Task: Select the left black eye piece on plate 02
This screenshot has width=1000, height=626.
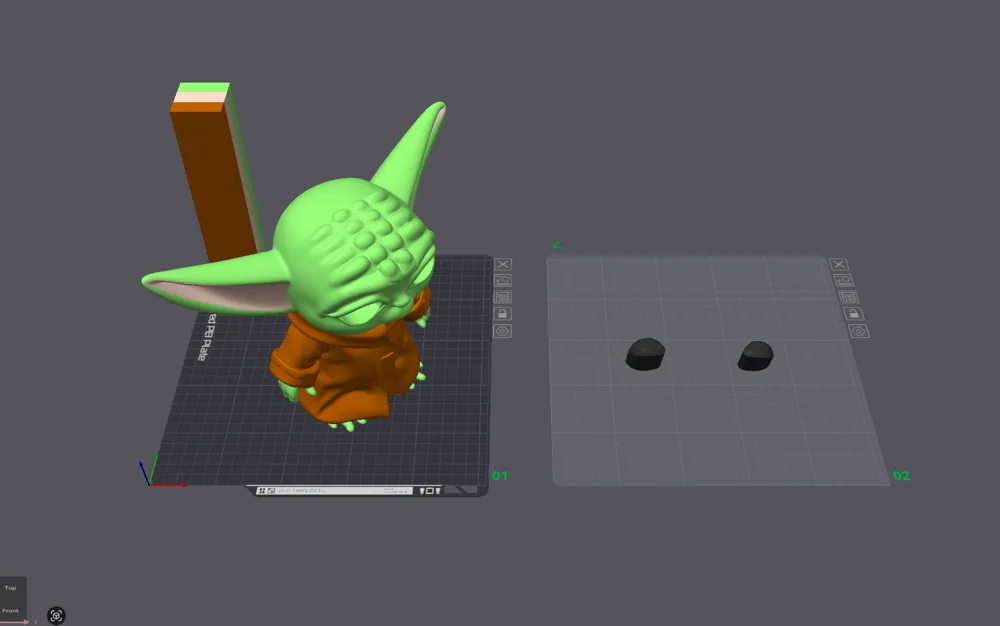Action: [x=645, y=354]
